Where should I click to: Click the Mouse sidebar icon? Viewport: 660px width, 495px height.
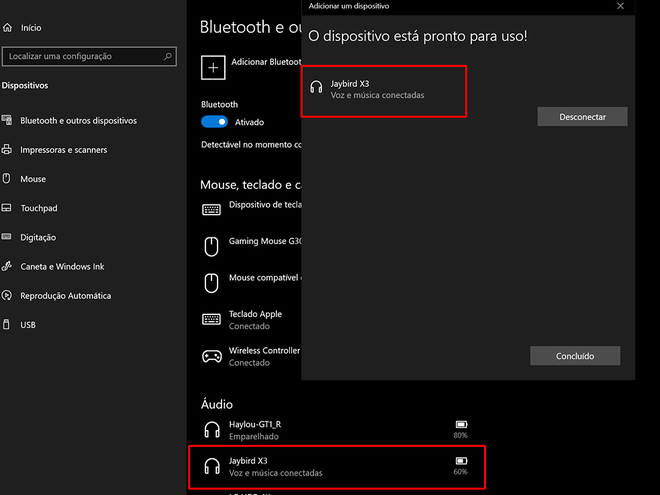point(6,178)
